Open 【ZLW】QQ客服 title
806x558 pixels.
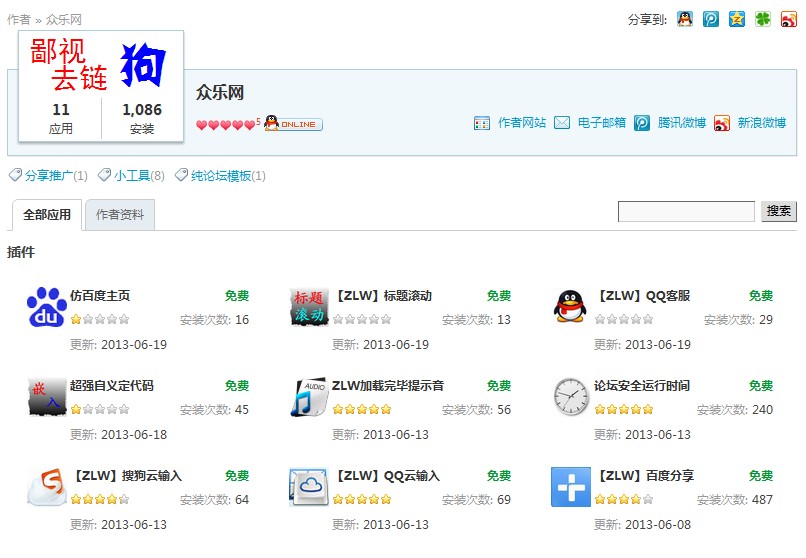point(643,296)
